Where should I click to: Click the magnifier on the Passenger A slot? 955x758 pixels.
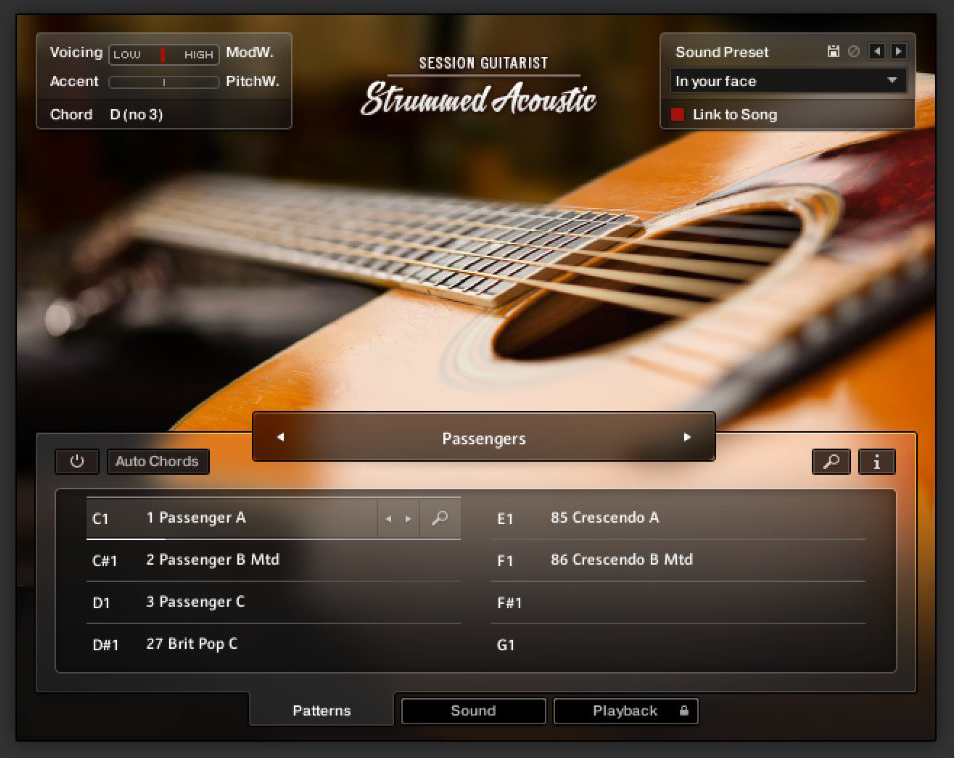[439, 518]
